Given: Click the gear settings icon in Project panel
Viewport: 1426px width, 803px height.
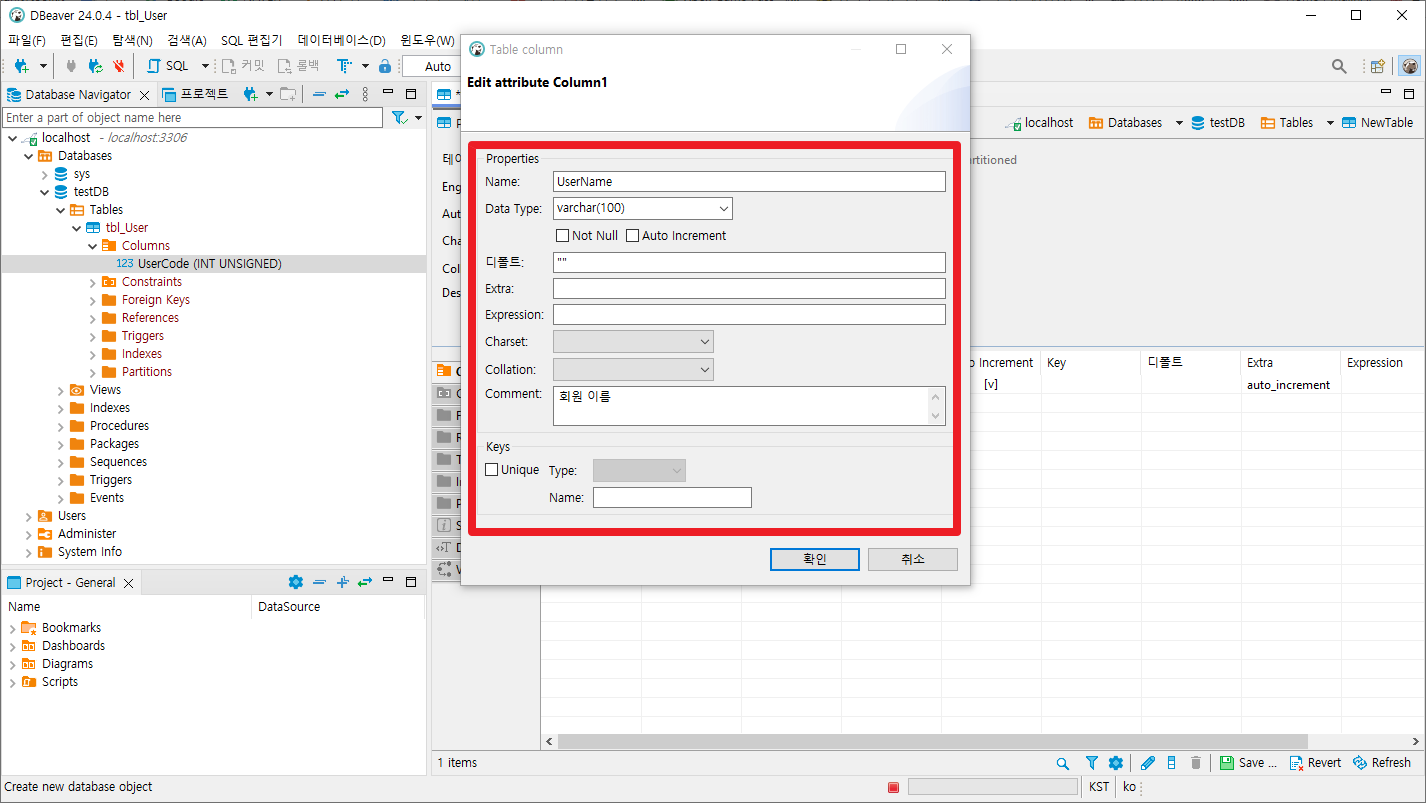Looking at the screenshot, I should tap(295, 582).
